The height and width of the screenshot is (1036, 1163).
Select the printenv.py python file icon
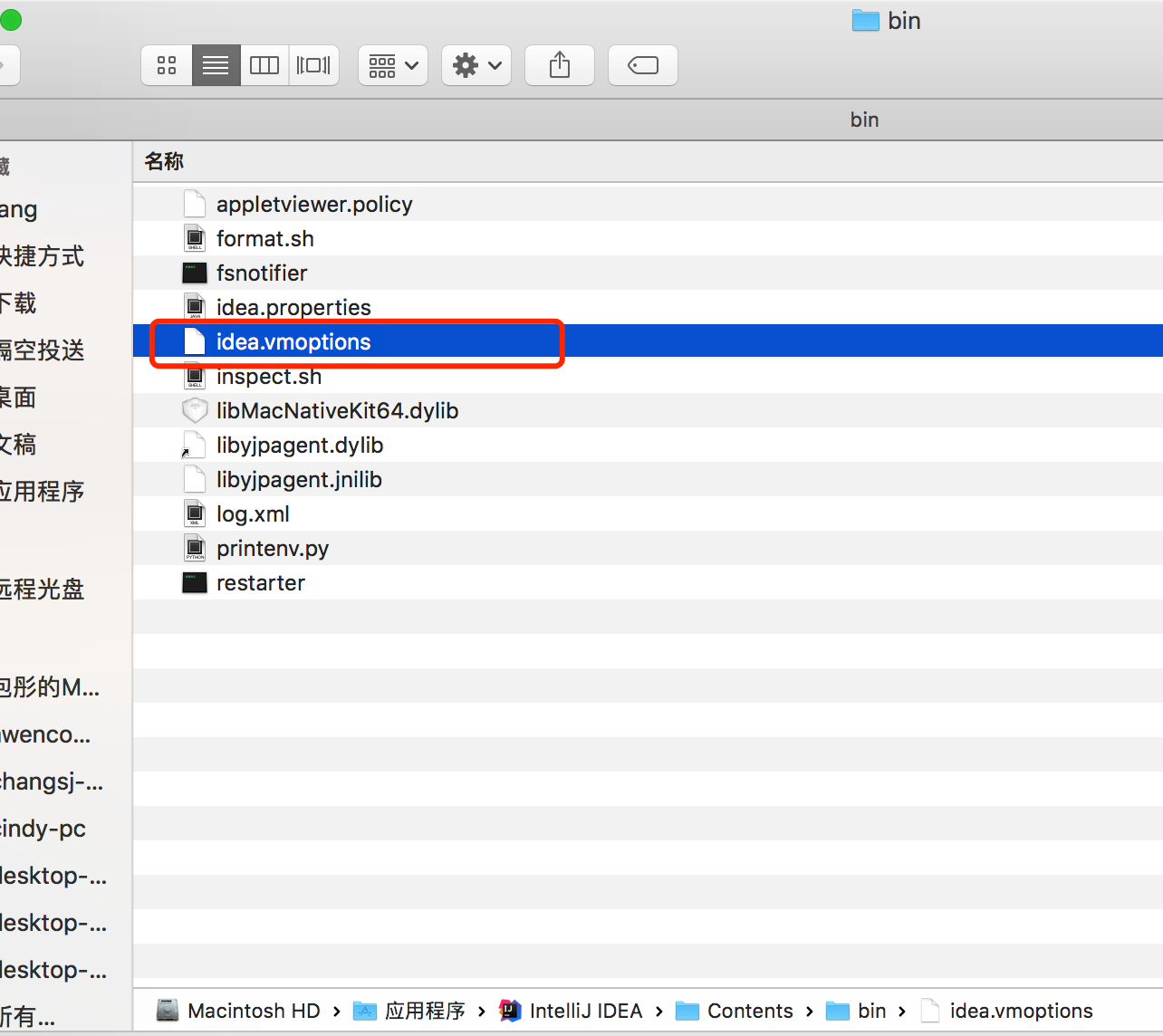point(195,548)
